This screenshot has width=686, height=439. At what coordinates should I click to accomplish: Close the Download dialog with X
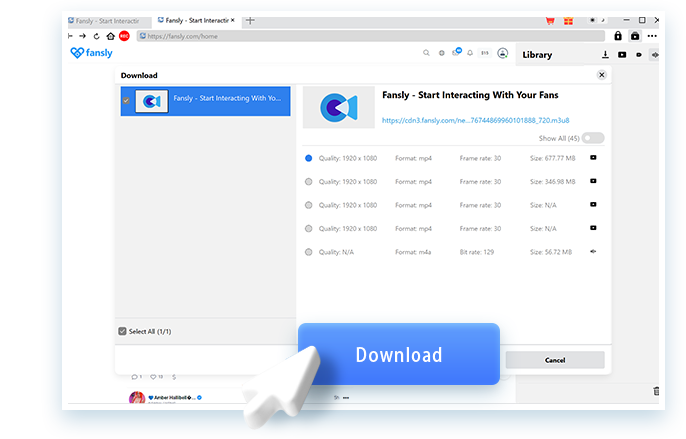pos(602,75)
